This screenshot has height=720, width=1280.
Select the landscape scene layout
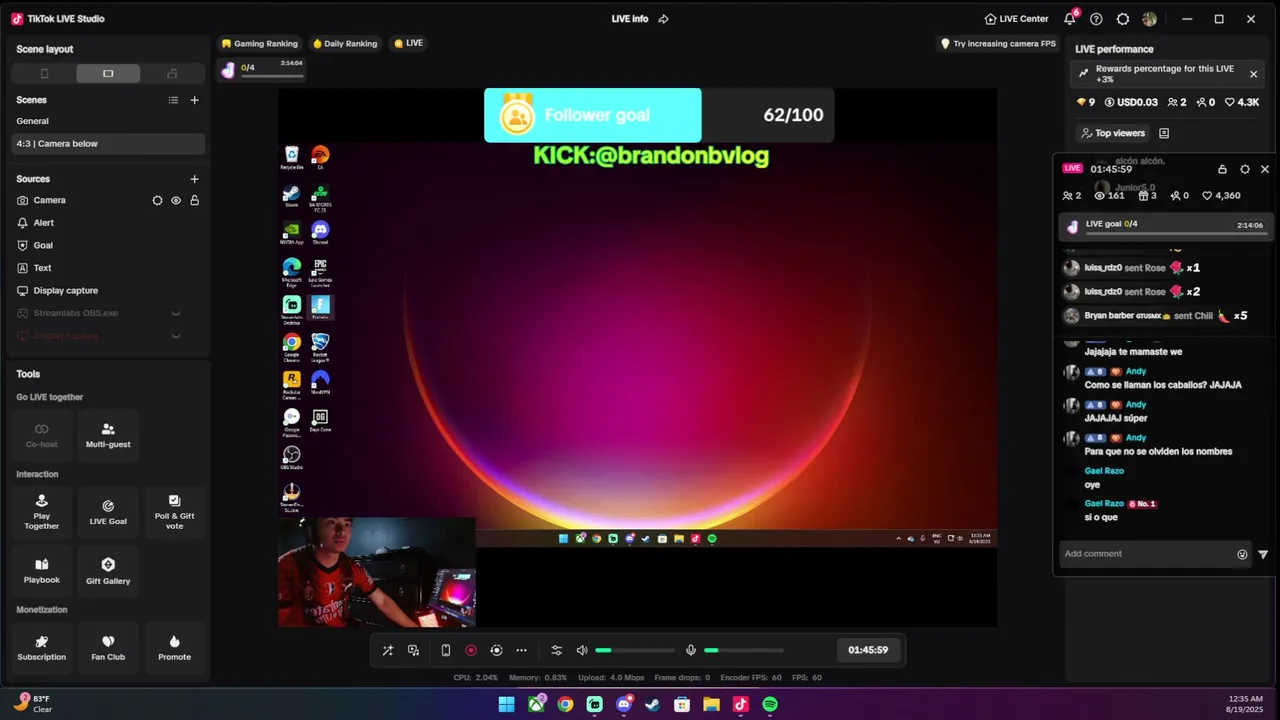click(x=108, y=74)
